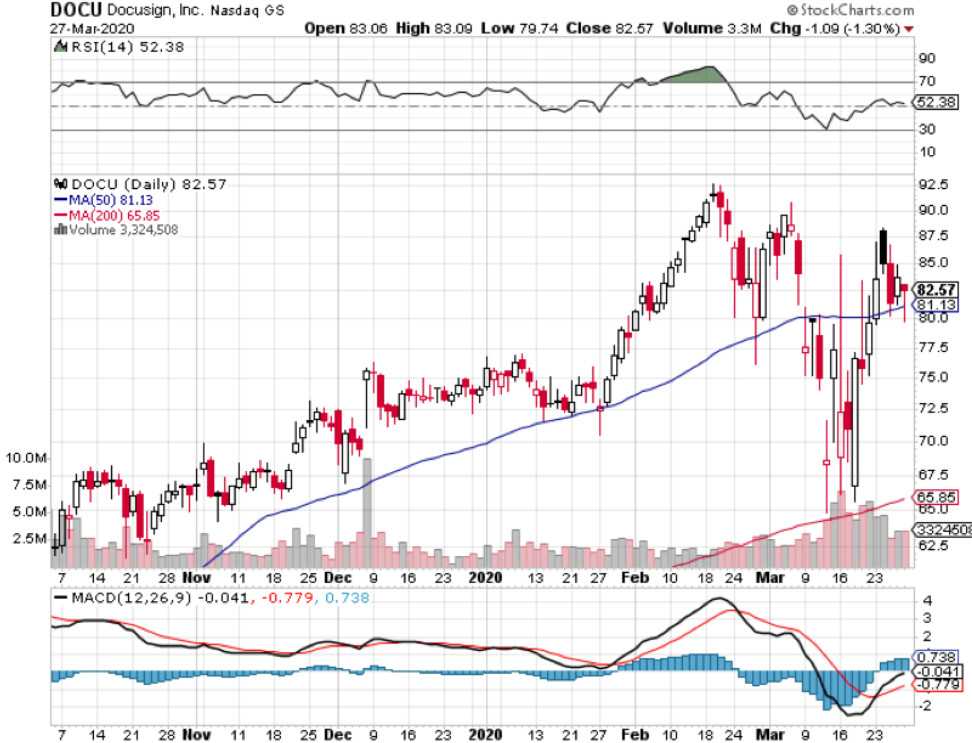The image size is (972, 743).
Task: Click the 70 RSI axis level label
Action: [927, 81]
